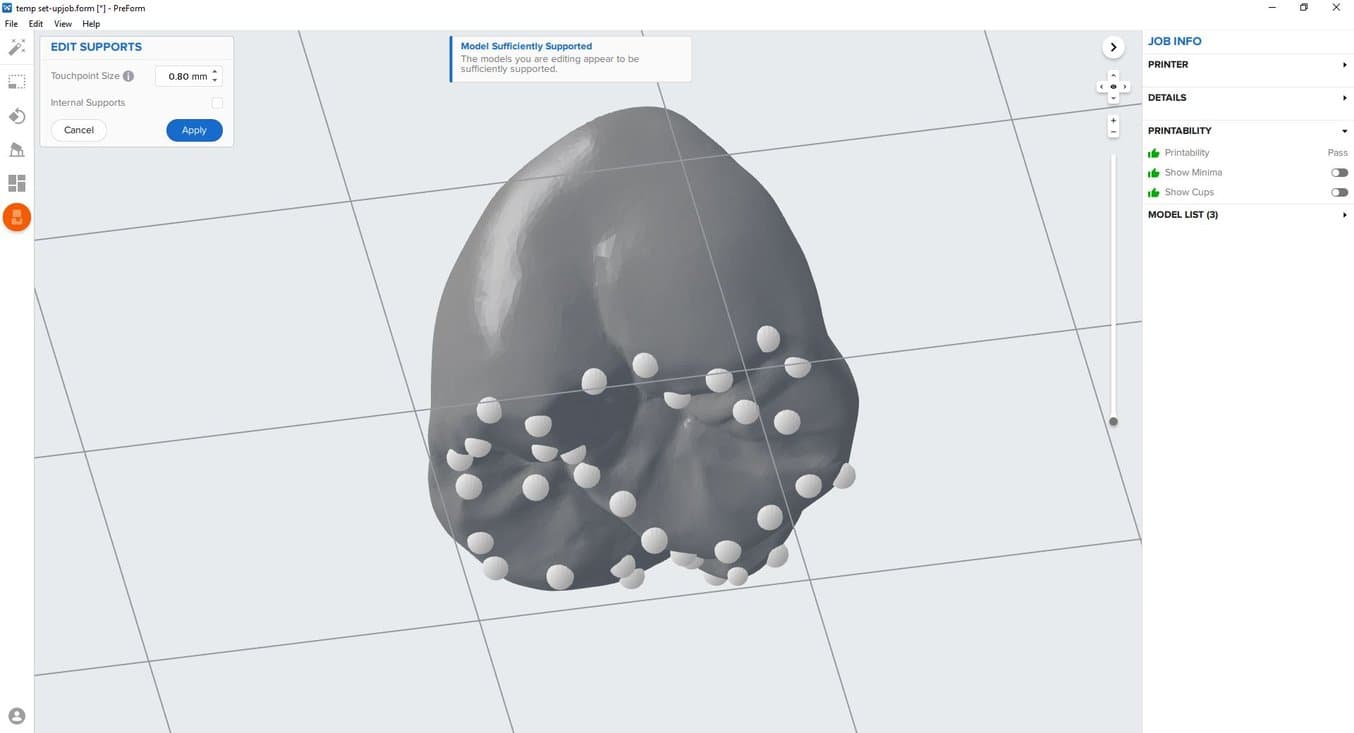Collapse the Job Info panel arrow
This screenshot has width=1354, height=733.
coord(1113,47)
